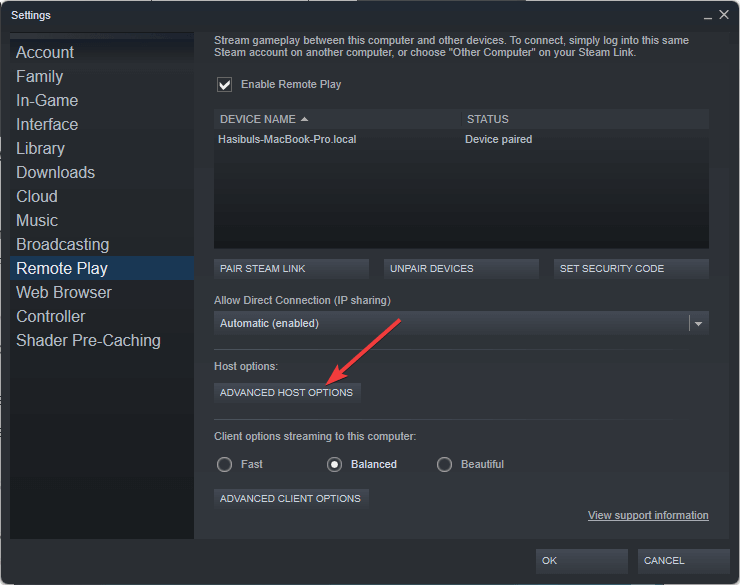
Task: Open the Family settings section
Action: pos(101,76)
